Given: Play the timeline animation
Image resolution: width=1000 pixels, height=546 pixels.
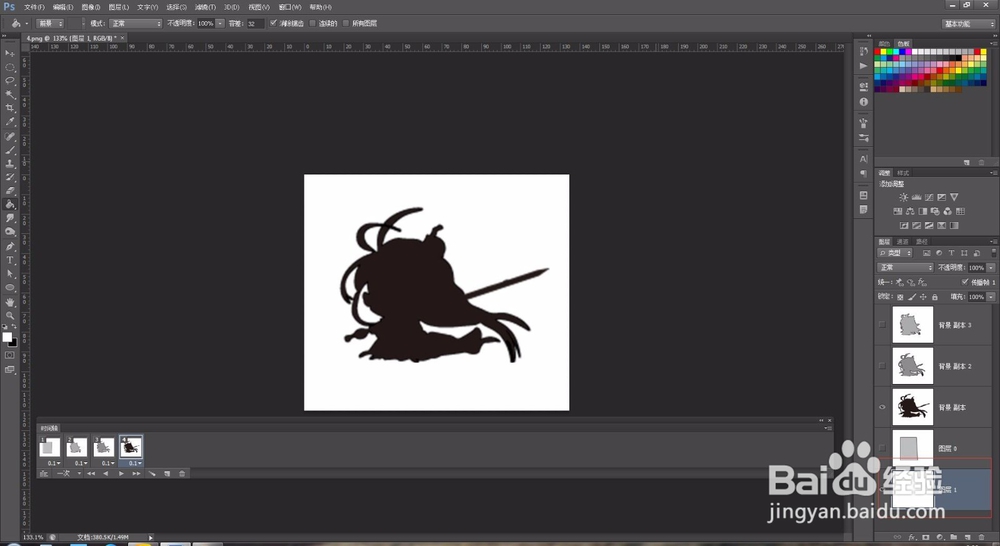Looking at the screenshot, I should pyautogui.click(x=121, y=473).
